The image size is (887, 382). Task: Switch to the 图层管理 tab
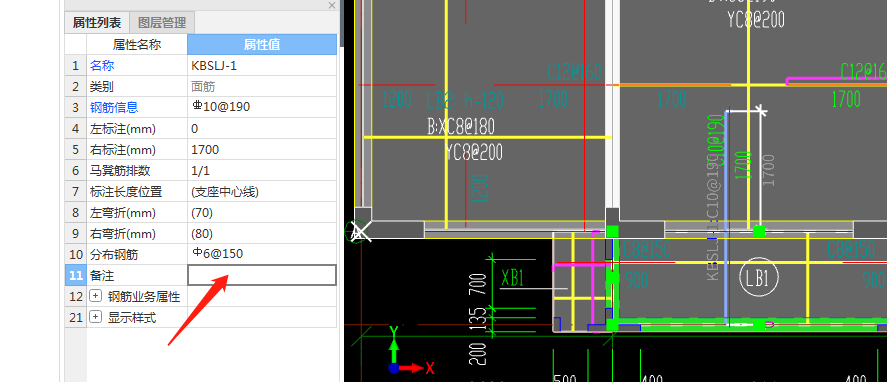click(162, 23)
